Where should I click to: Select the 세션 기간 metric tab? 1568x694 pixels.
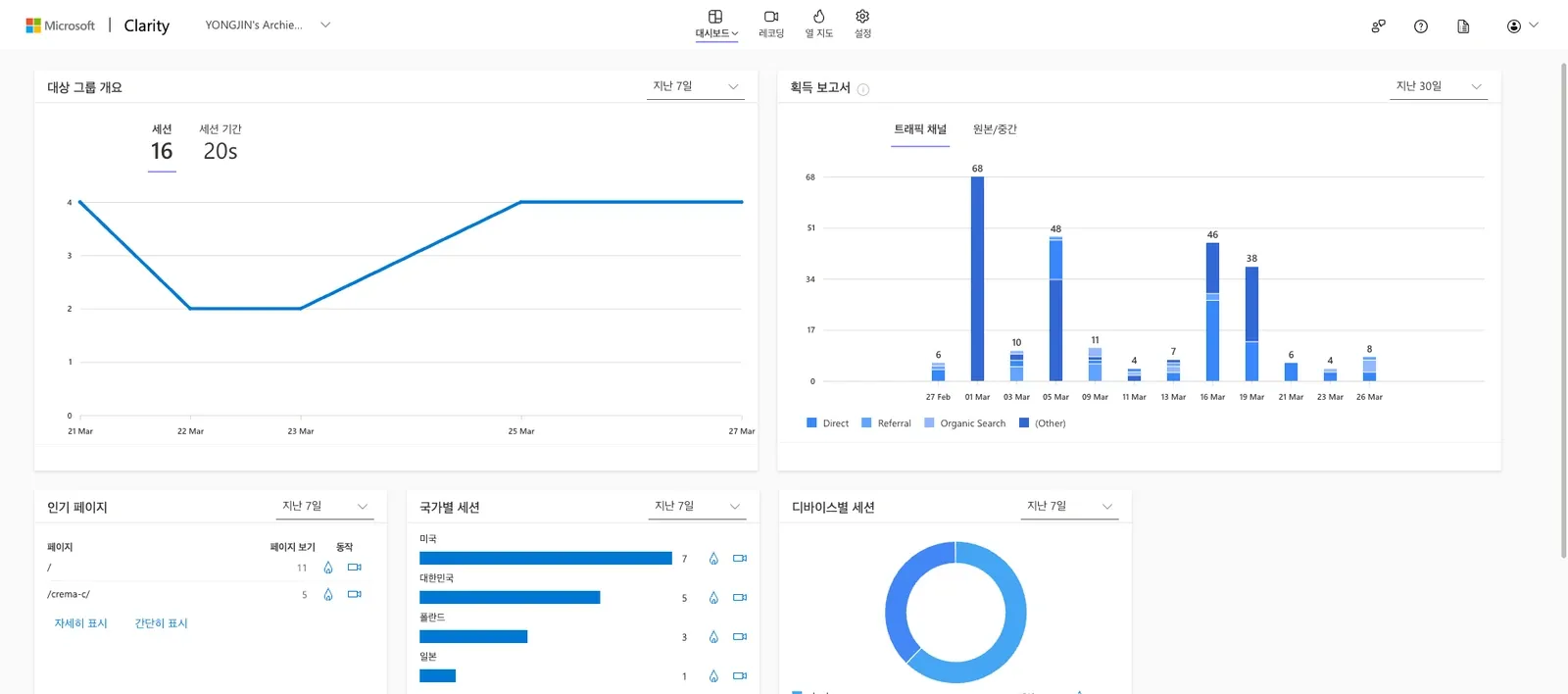(220, 143)
